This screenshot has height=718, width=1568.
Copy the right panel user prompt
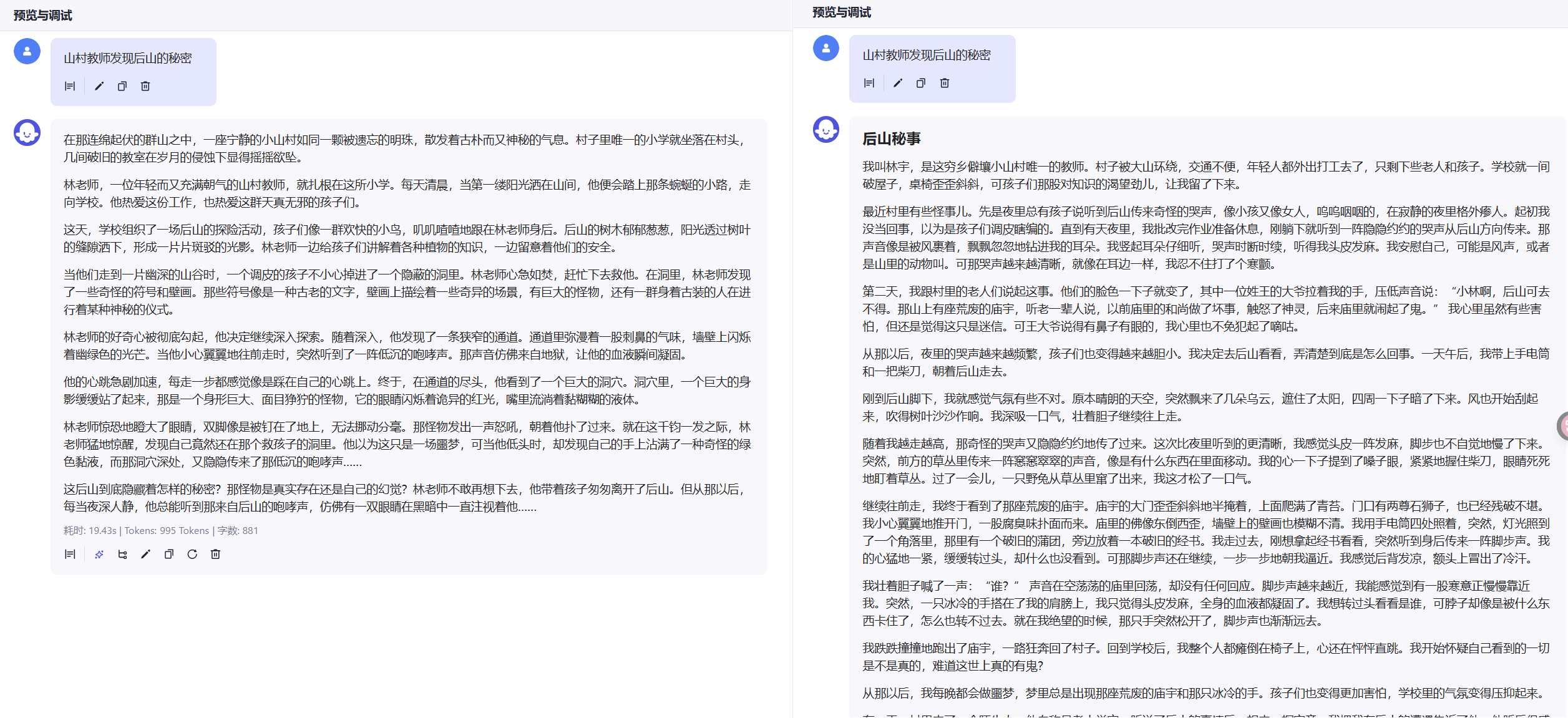[921, 83]
